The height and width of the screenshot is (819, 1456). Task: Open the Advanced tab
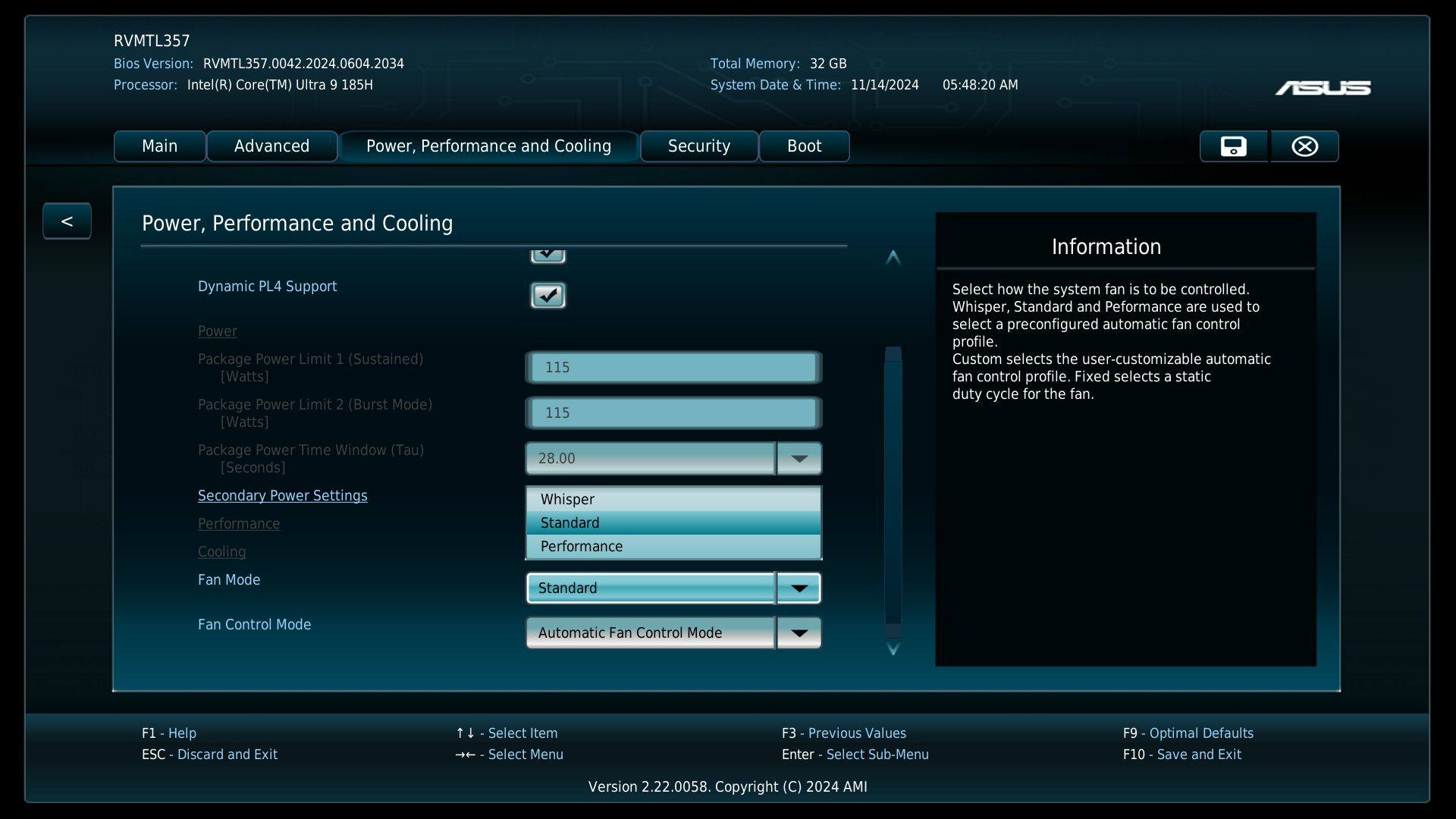point(271,146)
